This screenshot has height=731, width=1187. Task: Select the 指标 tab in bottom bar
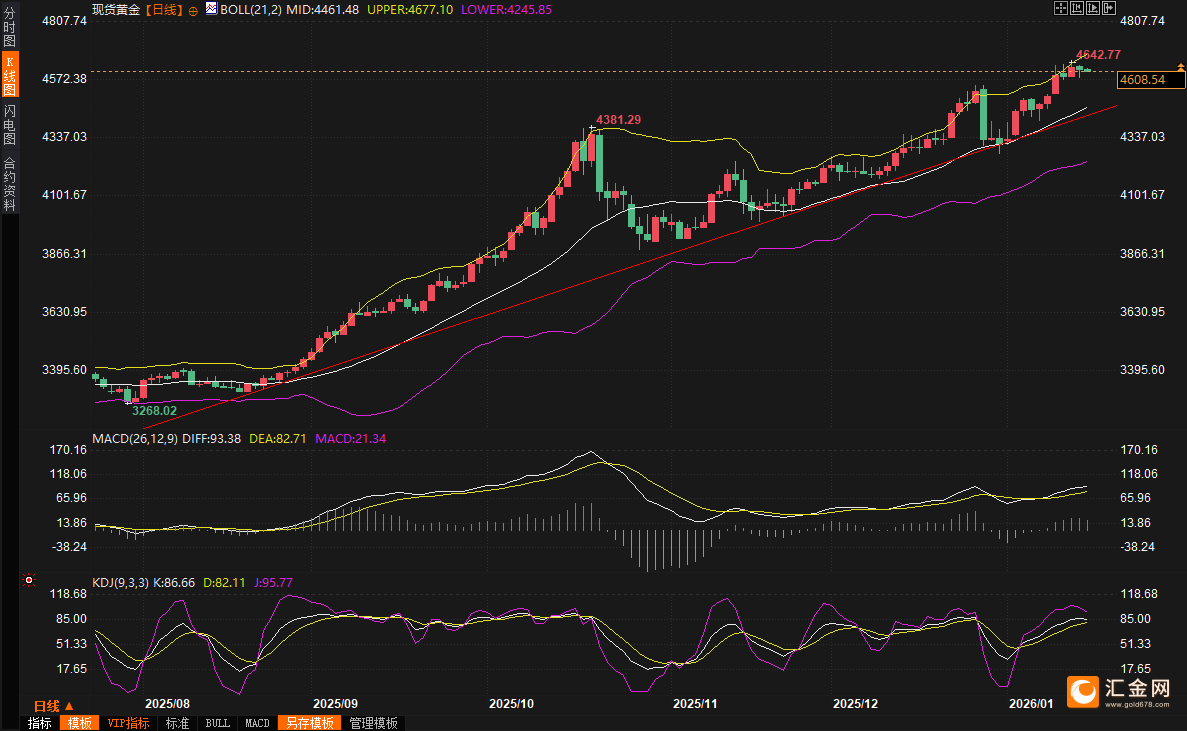40,723
